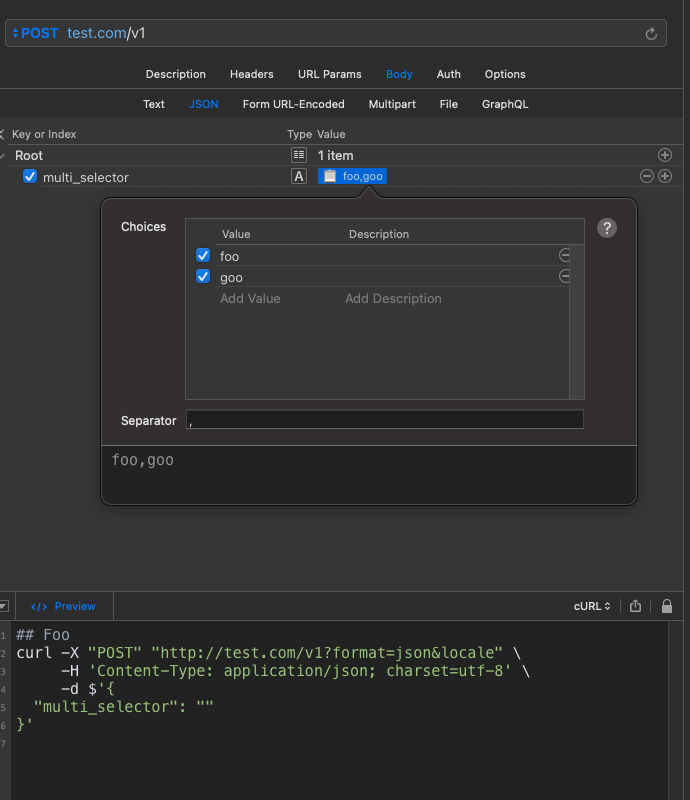Collapse the Root tree row
The width and height of the screenshot is (690, 800).
(x=3, y=156)
